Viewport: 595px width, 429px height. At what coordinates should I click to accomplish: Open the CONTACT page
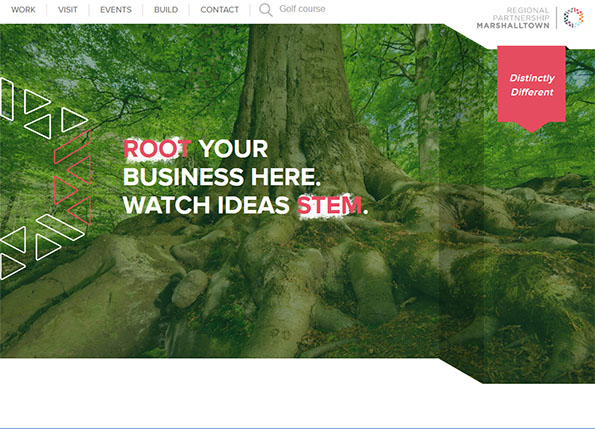pos(220,10)
